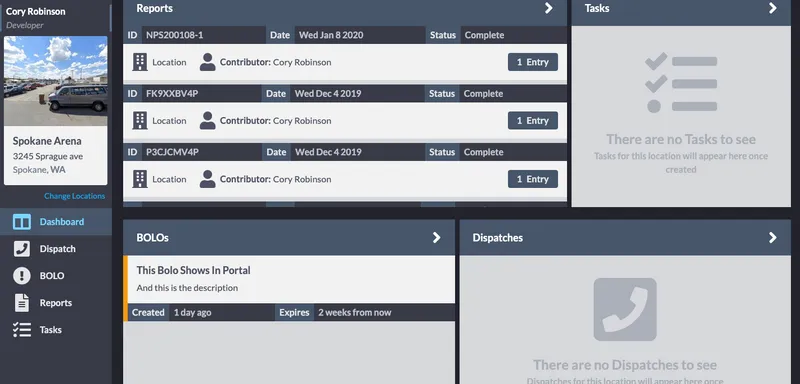Image resolution: width=800 pixels, height=384 pixels.
Task: Click the BOLO exclamation icon in sidebar
Action: click(22, 276)
